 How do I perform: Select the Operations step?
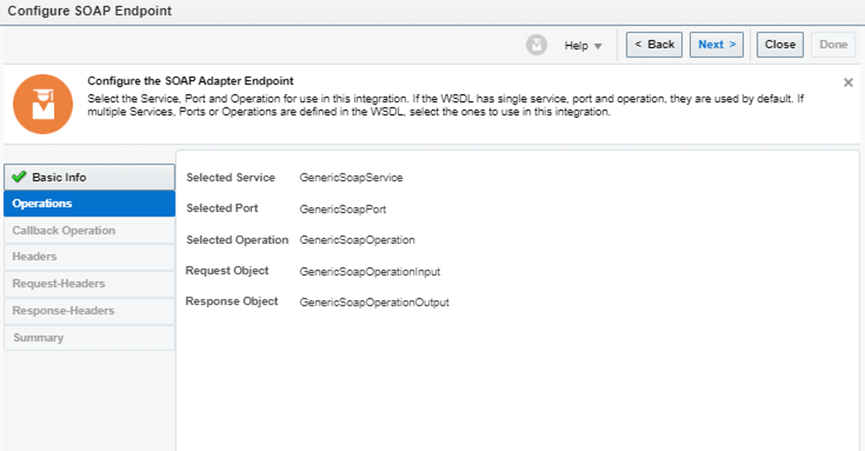click(x=89, y=203)
